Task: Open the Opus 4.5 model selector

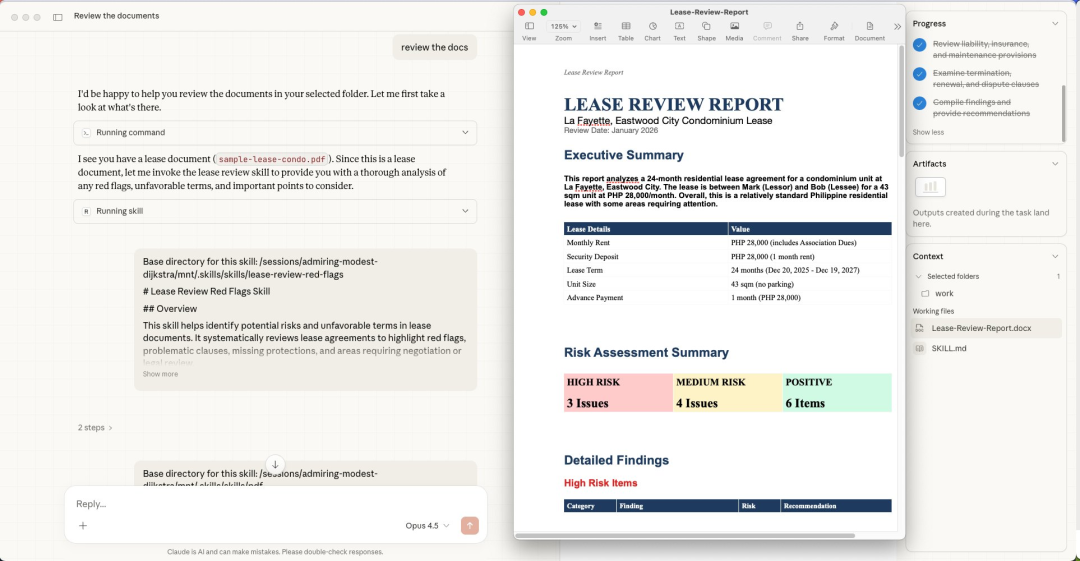Action: coord(427,526)
